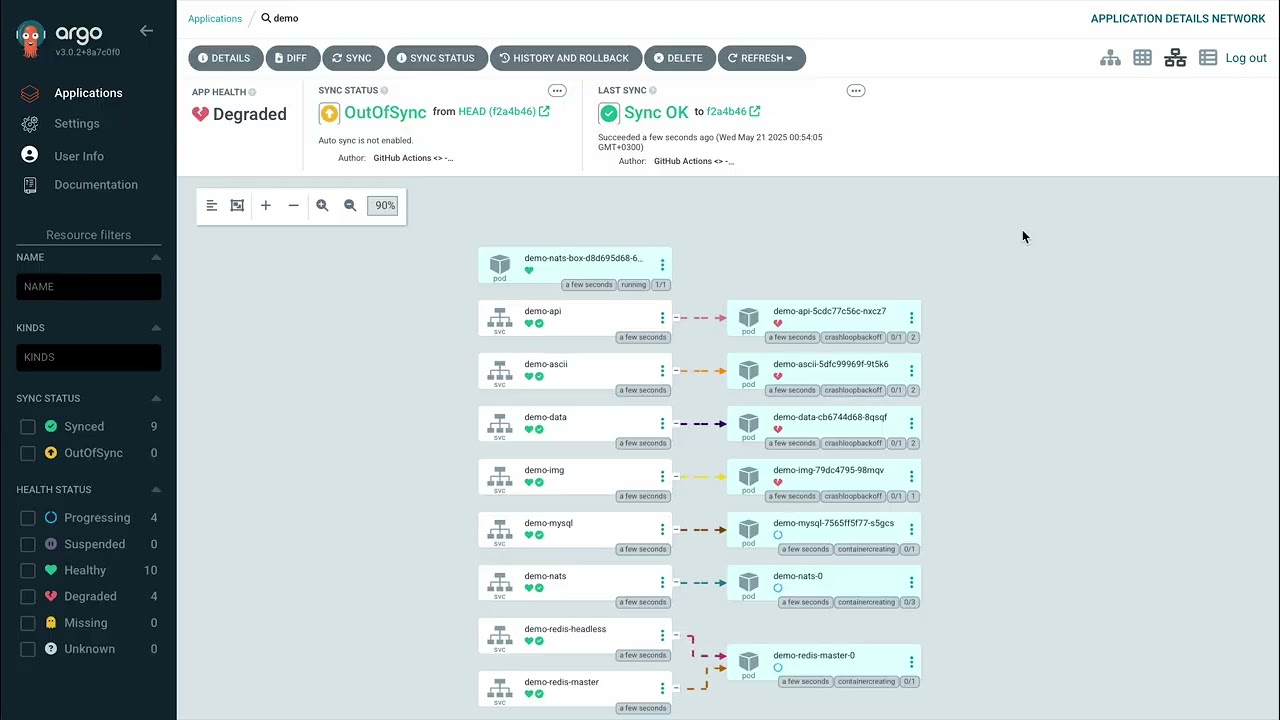The width and height of the screenshot is (1280, 720).
Task: Click Log out
Action: point(1246,58)
